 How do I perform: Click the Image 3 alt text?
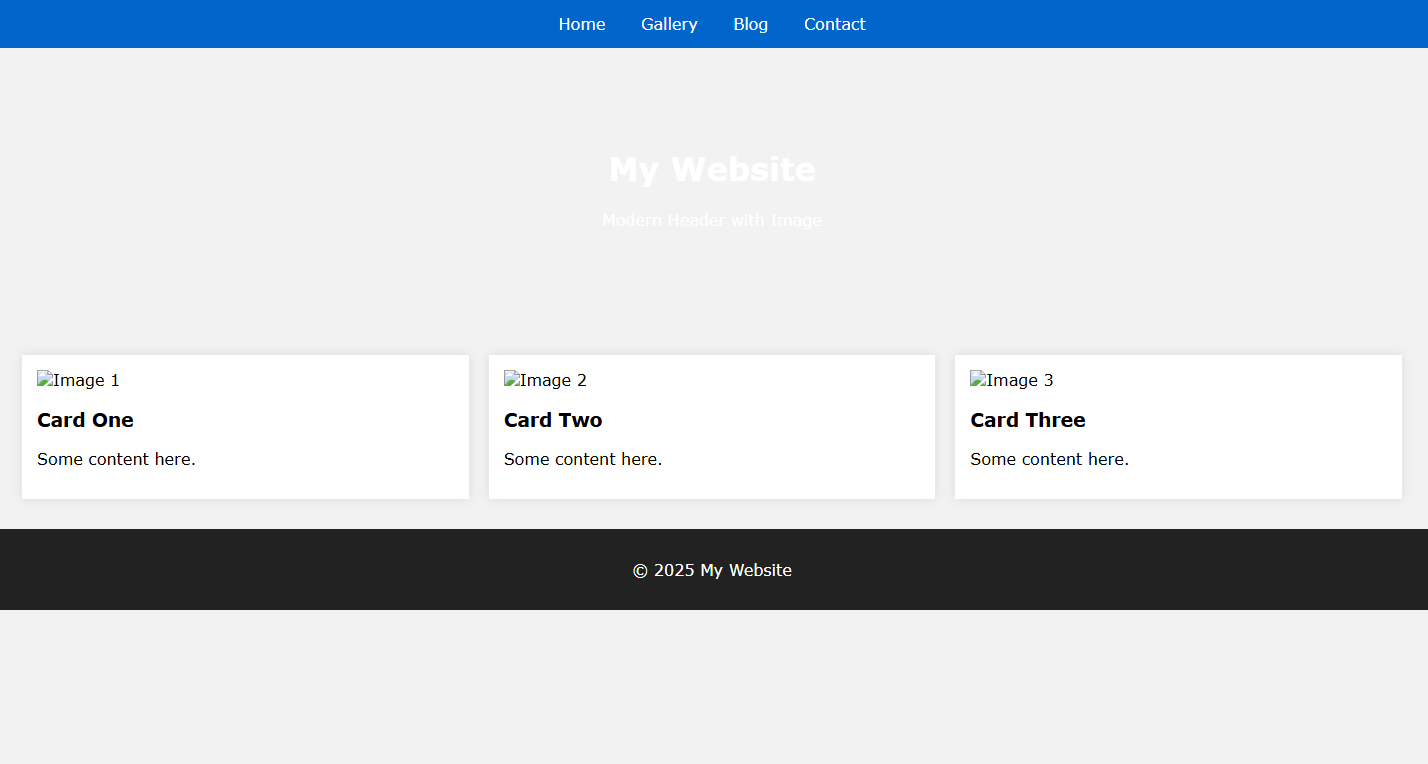[1019, 381]
